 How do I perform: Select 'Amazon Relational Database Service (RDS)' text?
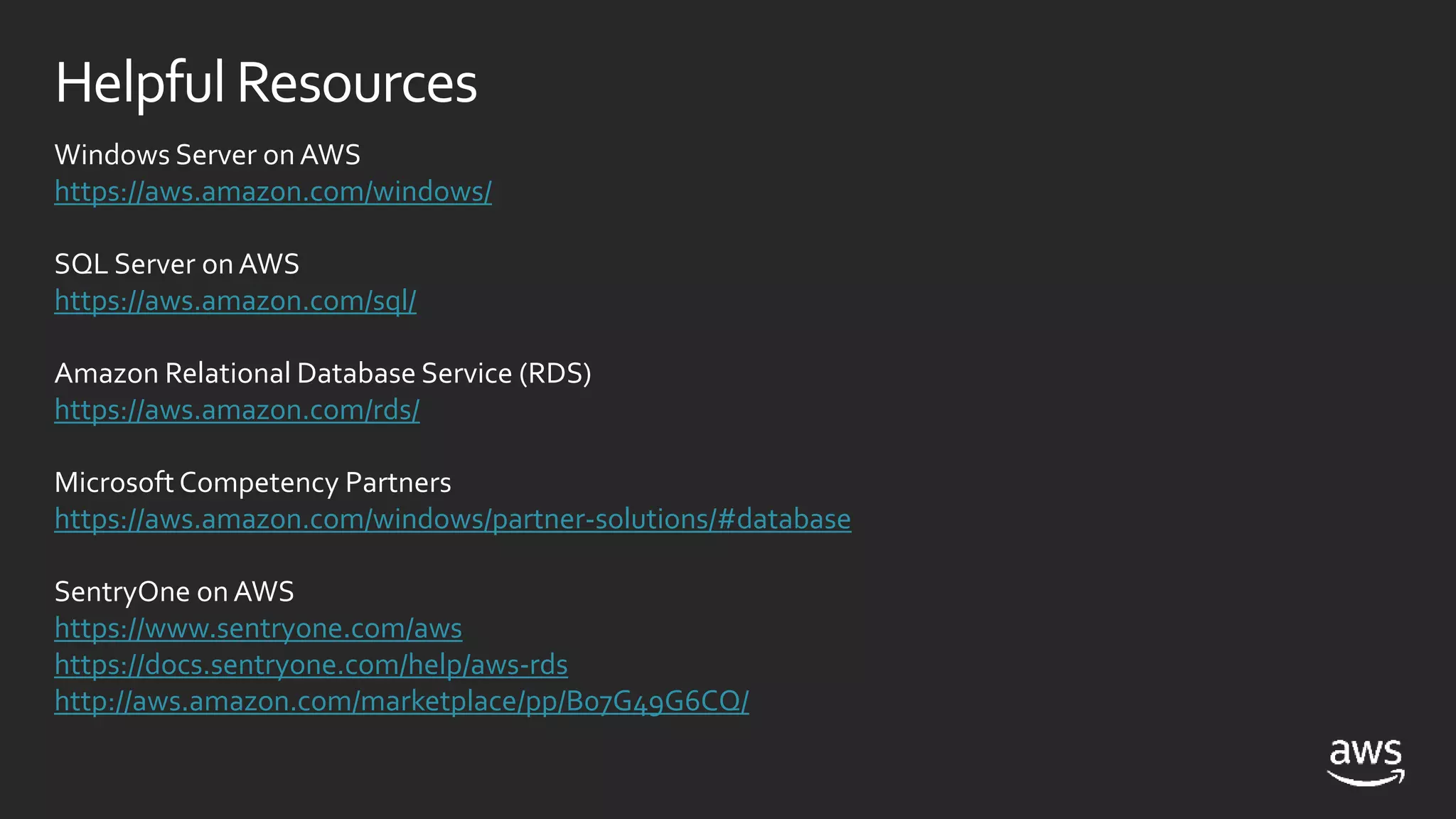point(323,374)
